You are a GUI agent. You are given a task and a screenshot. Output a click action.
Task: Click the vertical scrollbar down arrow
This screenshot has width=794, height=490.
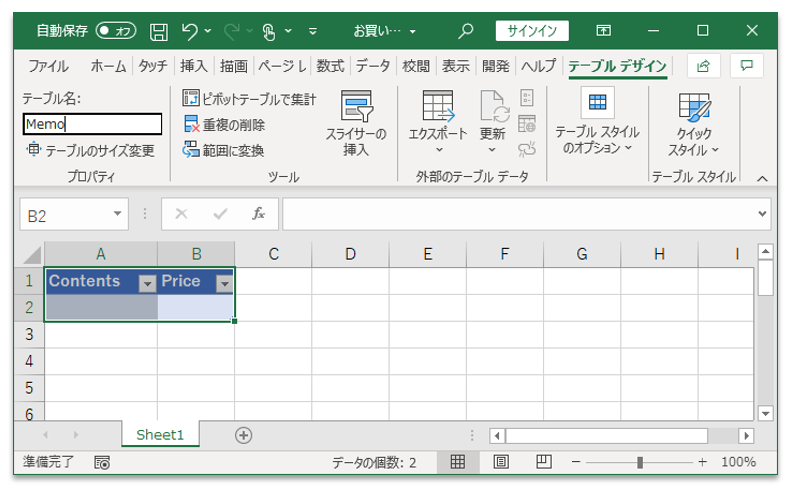coord(765,413)
